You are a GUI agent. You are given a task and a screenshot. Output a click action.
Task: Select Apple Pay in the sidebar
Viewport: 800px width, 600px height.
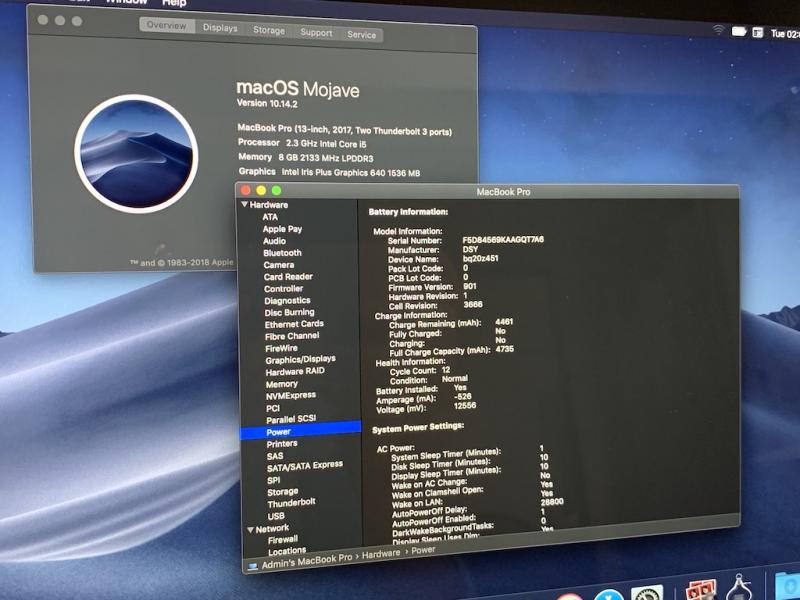(x=282, y=229)
